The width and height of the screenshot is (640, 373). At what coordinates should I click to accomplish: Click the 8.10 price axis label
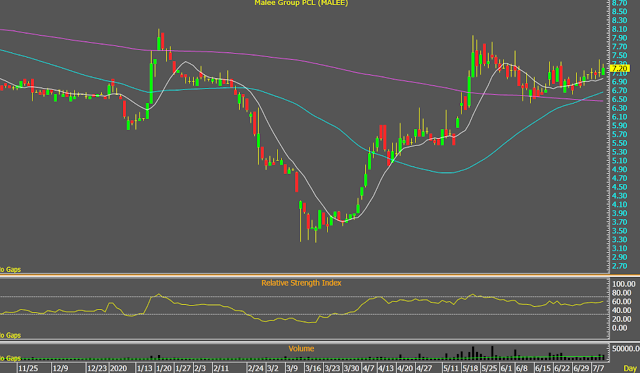coord(620,29)
